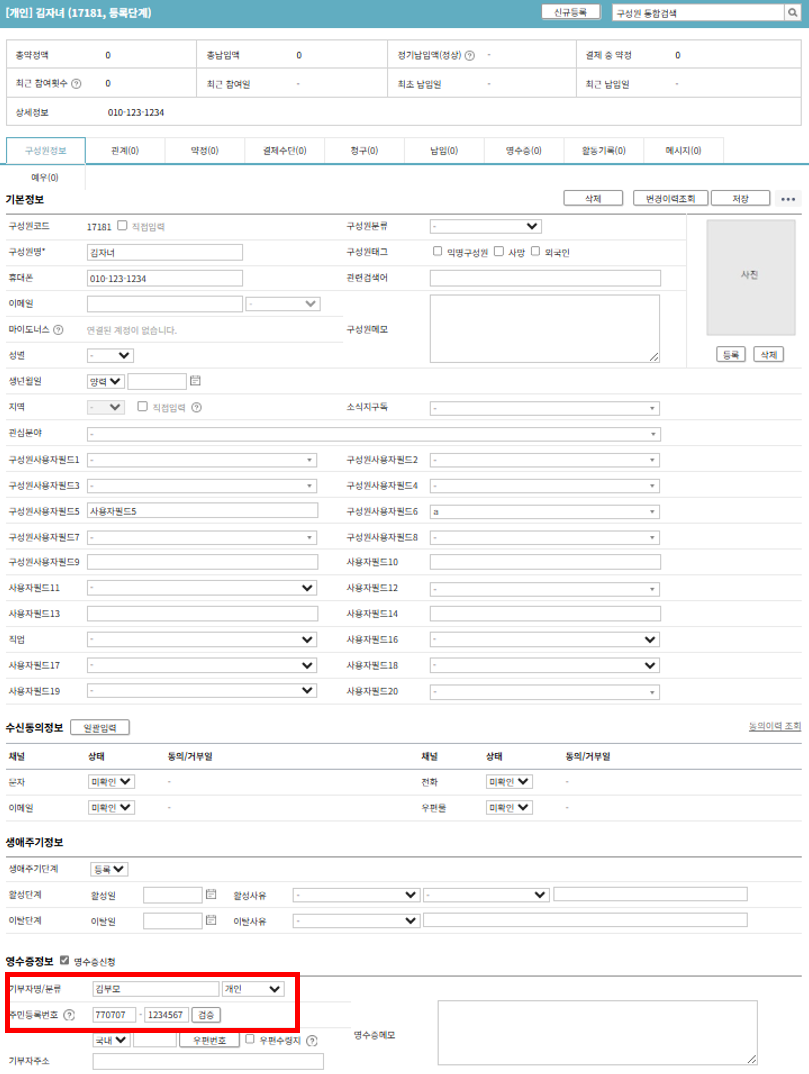The width and height of the screenshot is (809, 1074).
Task: Open help icon next to 최근 참여횟수
Action: pyautogui.click(x=77, y=84)
